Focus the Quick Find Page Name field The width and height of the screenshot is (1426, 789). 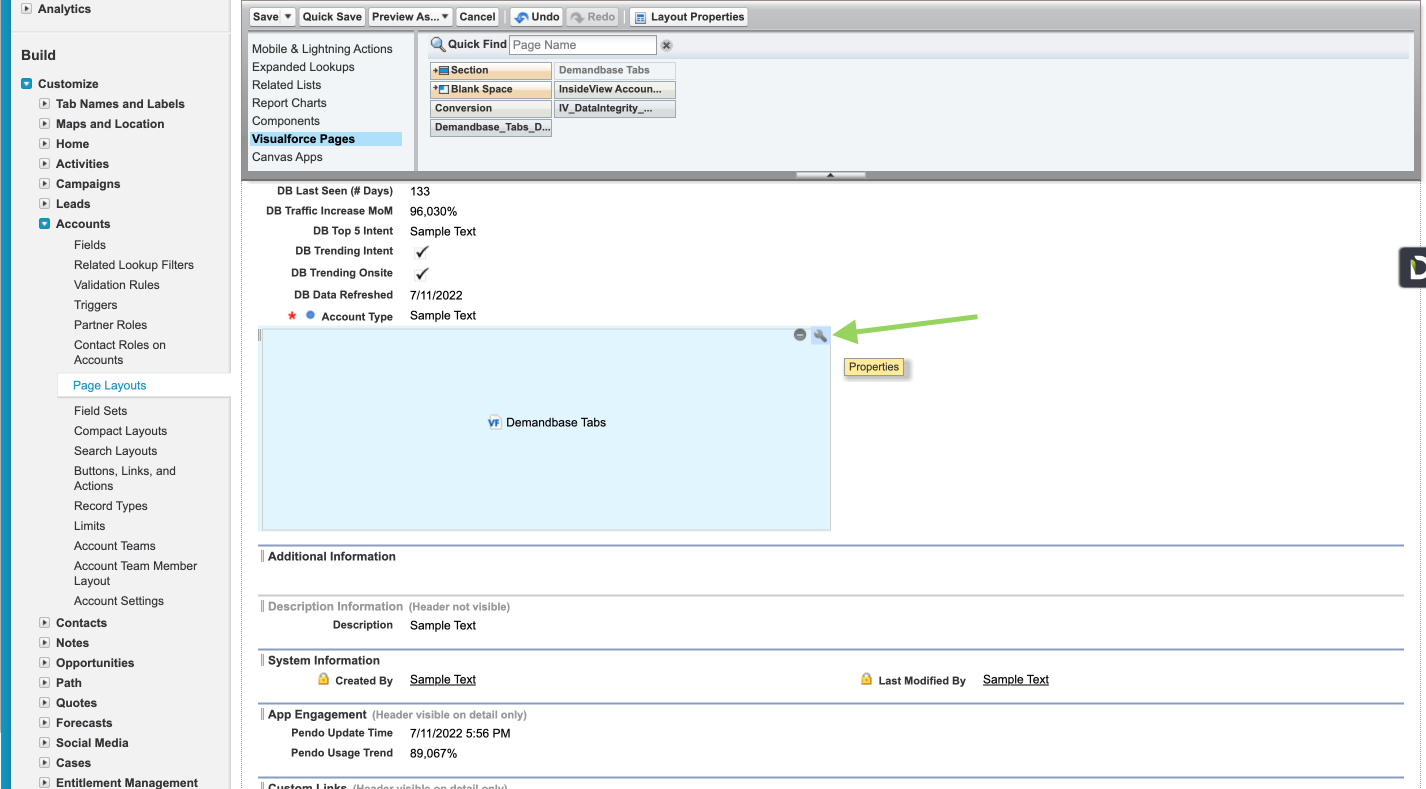point(583,45)
